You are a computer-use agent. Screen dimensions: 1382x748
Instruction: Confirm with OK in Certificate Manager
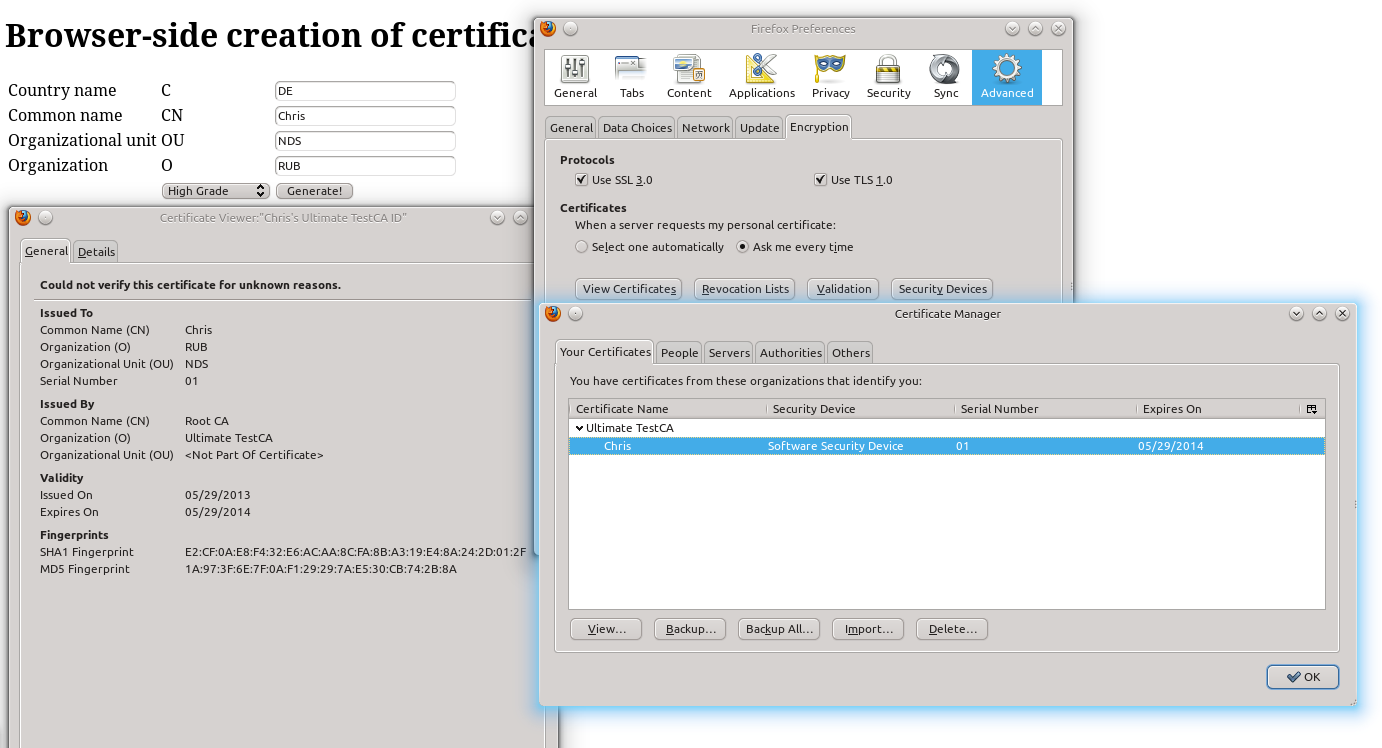pos(1303,677)
